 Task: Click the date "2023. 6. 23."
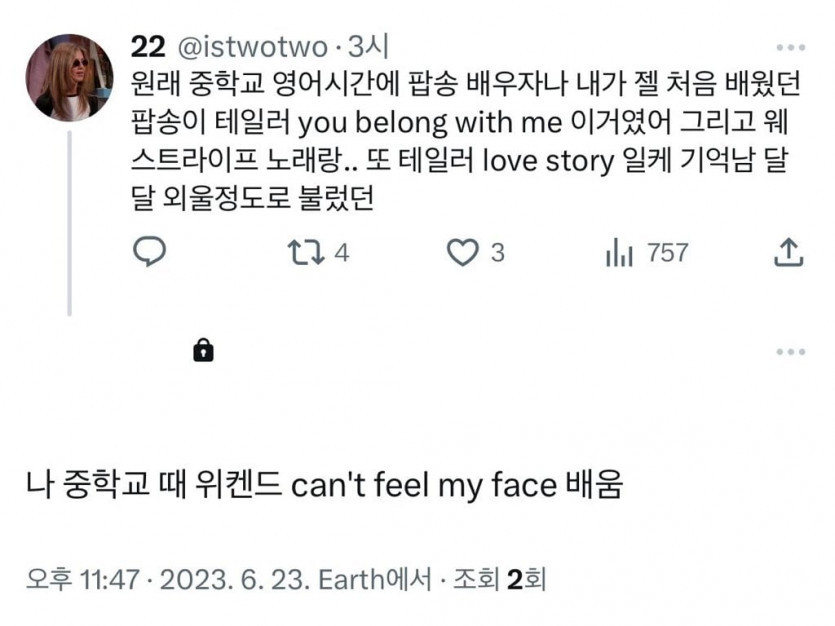[x=234, y=579]
